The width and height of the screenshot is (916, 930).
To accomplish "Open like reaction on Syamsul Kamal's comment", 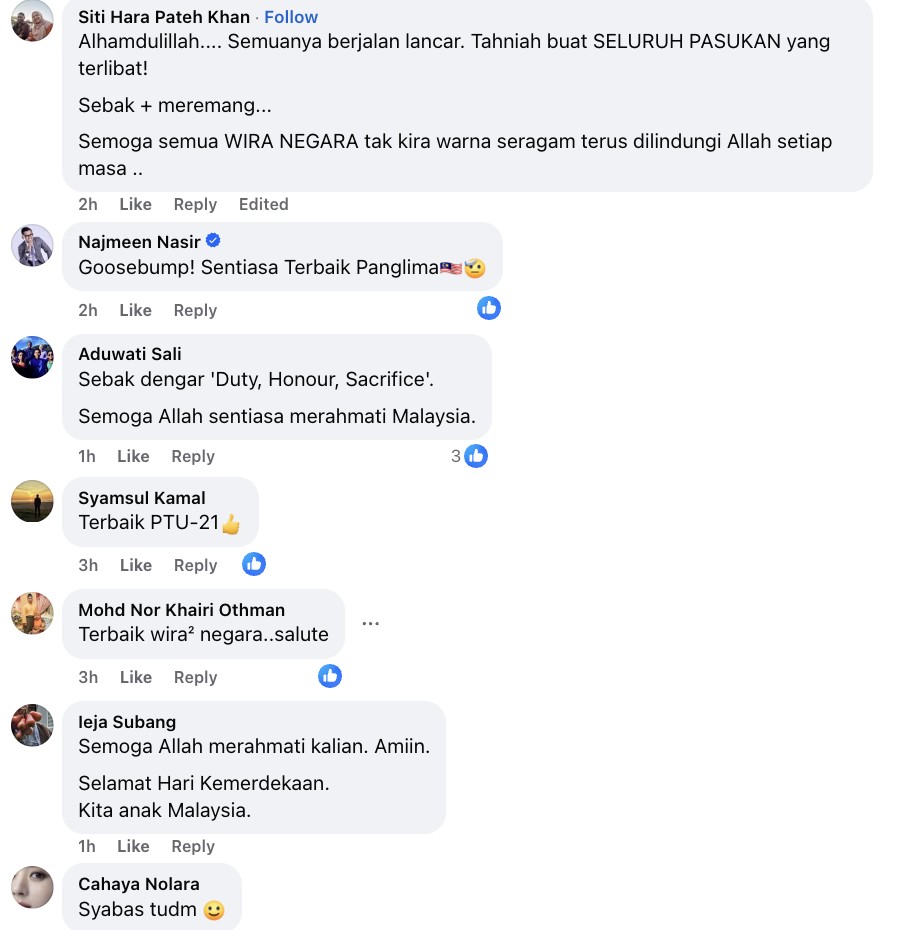I will (254, 565).
